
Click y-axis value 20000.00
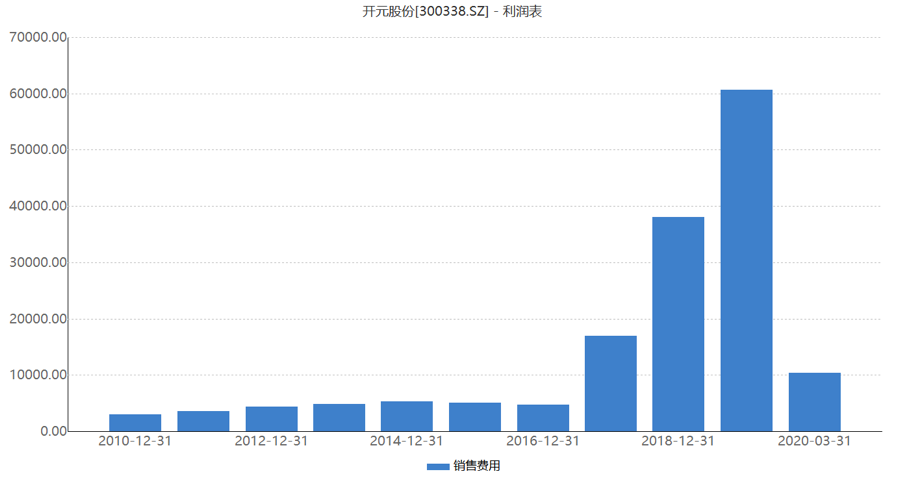(38, 319)
